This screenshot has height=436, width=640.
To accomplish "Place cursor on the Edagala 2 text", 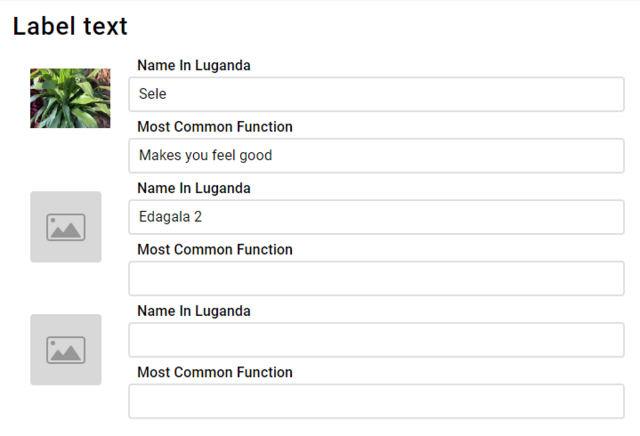I will (x=171, y=217).
